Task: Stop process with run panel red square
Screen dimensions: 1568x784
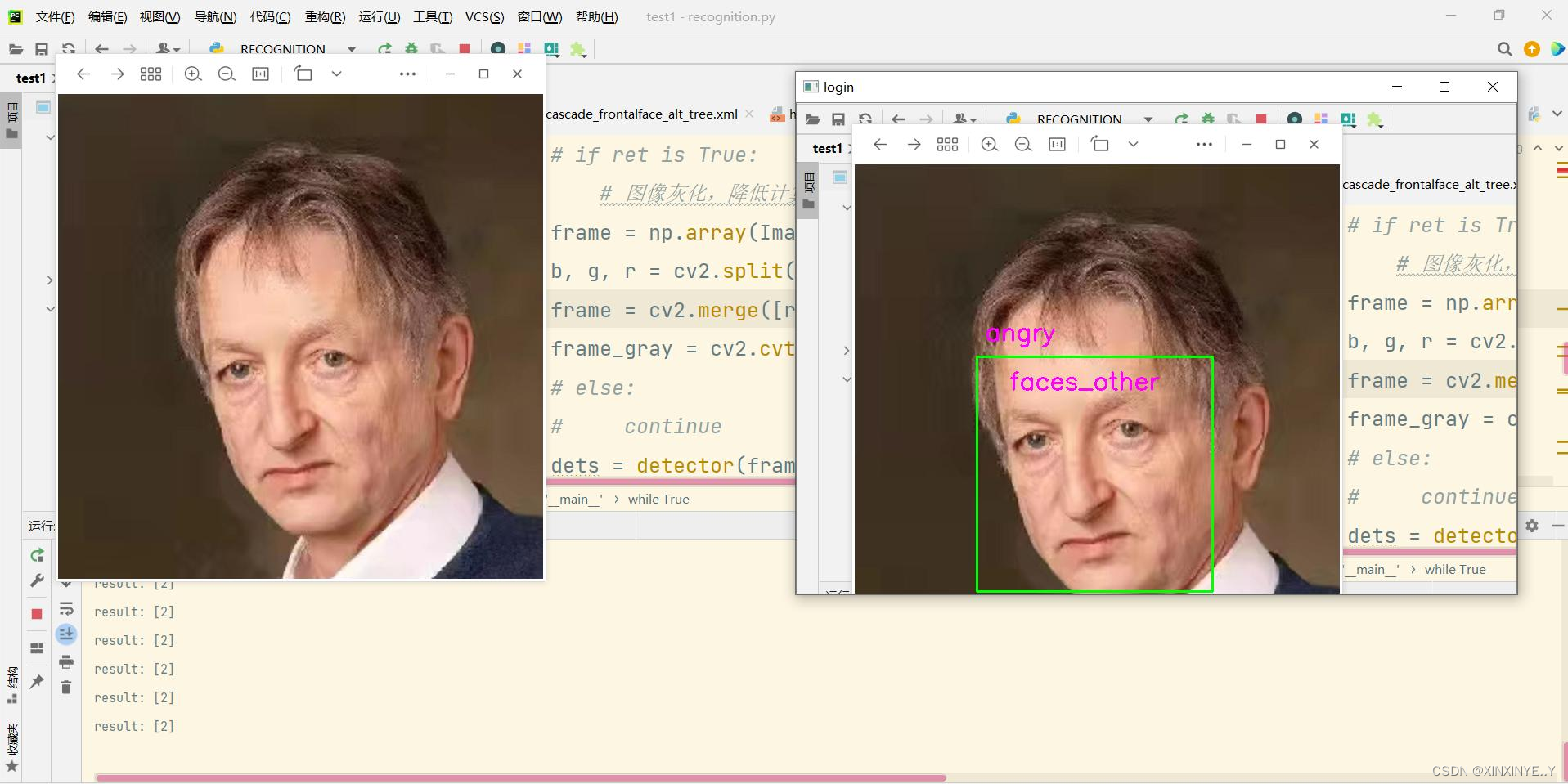Action: coord(37,614)
